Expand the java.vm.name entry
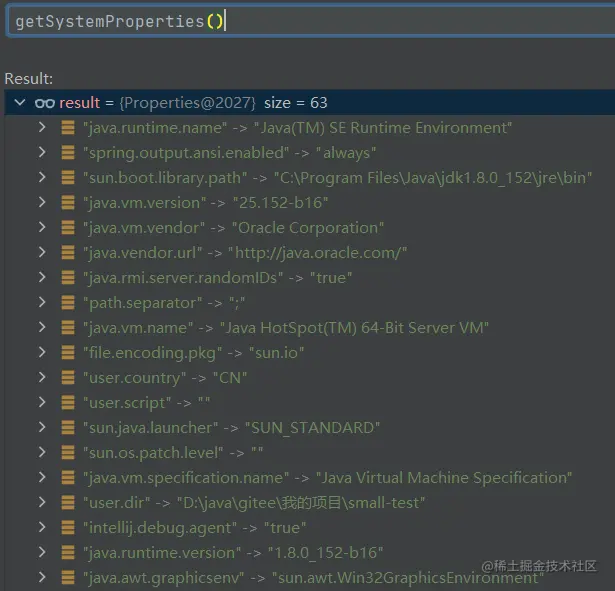615x591 pixels. coord(42,327)
